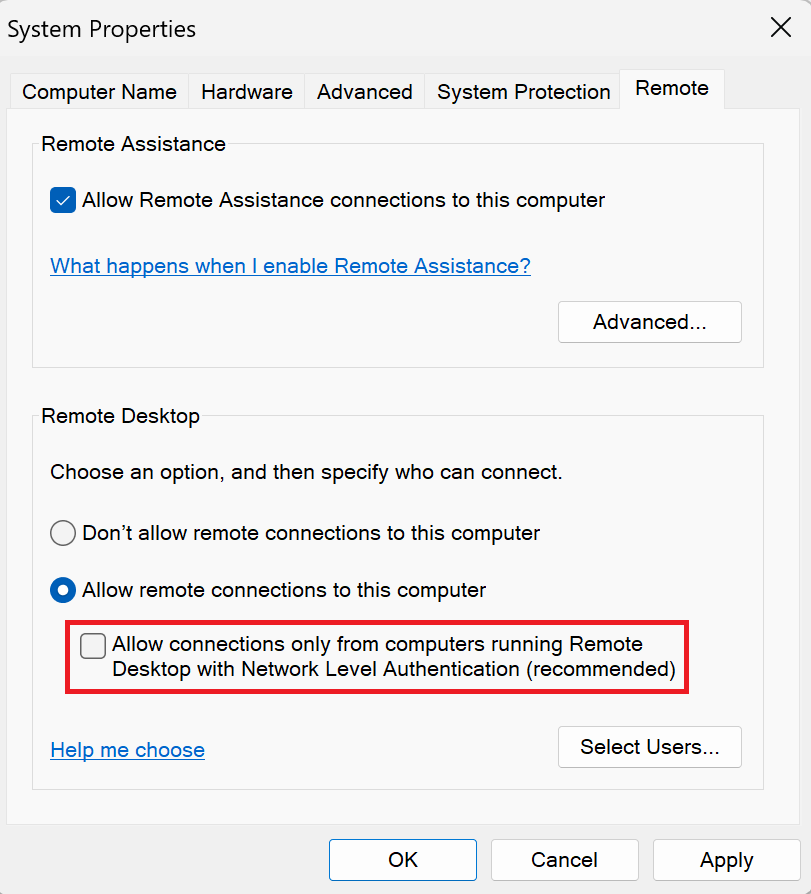
Task: Choose 'Allow remote connections to this computer' radio
Action: pyautogui.click(x=63, y=590)
